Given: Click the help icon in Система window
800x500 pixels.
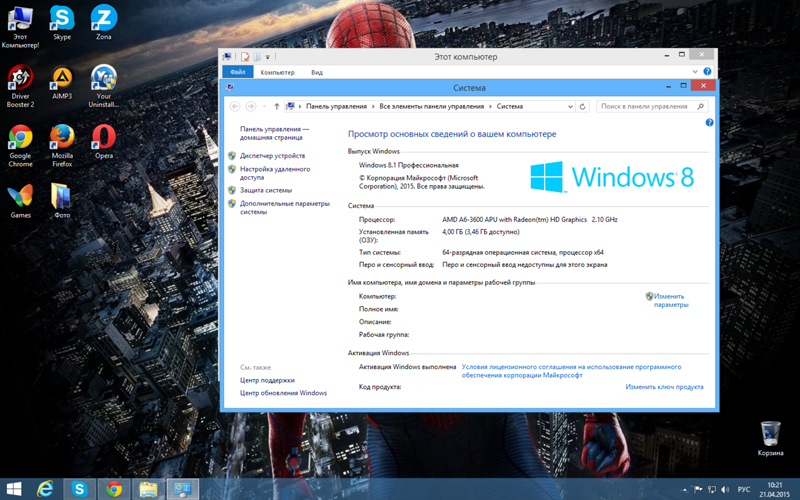Looking at the screenshot, I should [709, 122].
